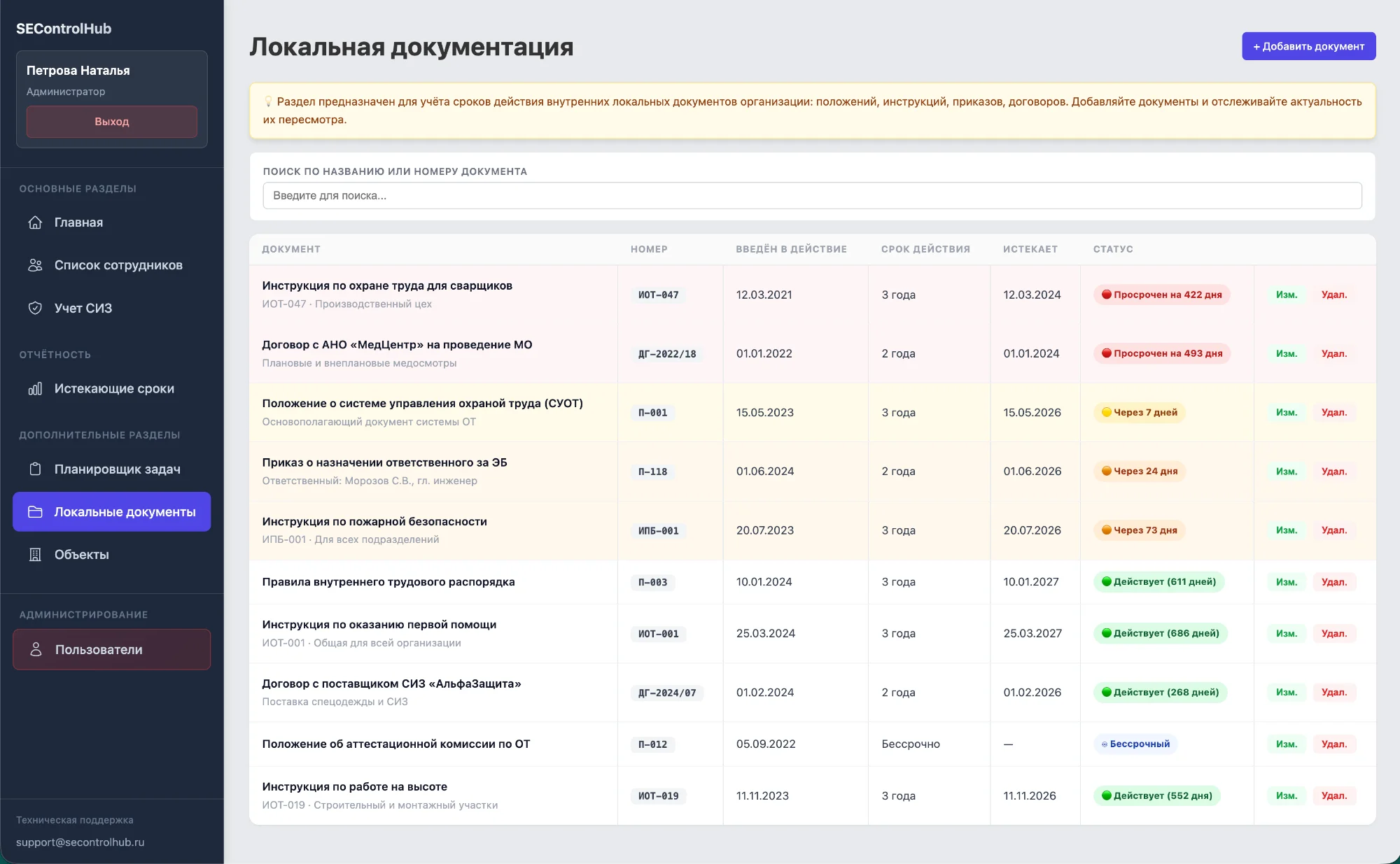This screenshot has width=1400, height=864.
Task: Click the SEControlHub logo text
Action: (64, 29)
